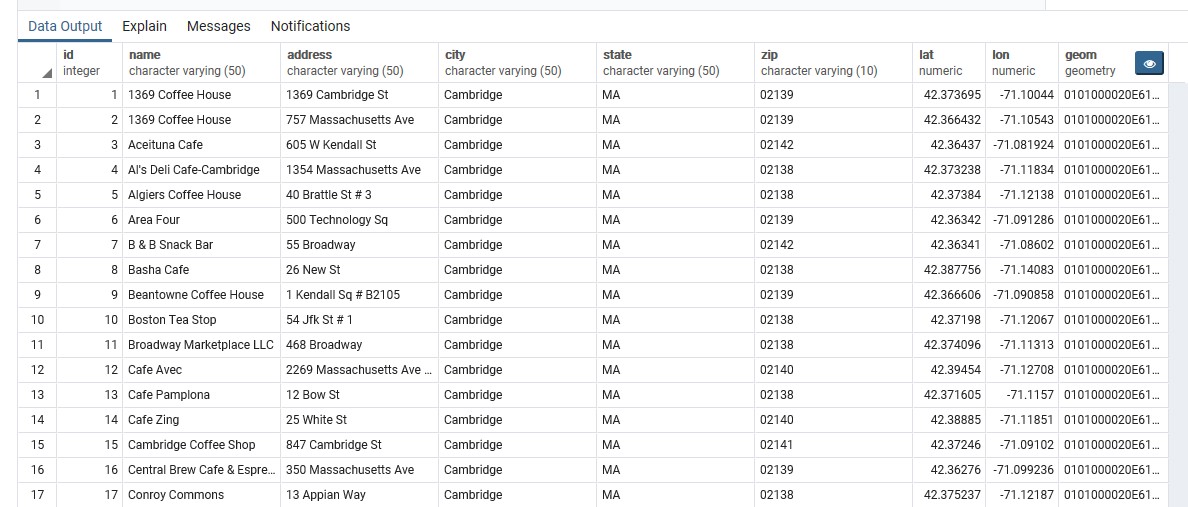Click lon value -71.091286
1188x507 pixels.
coord(1022,220)
